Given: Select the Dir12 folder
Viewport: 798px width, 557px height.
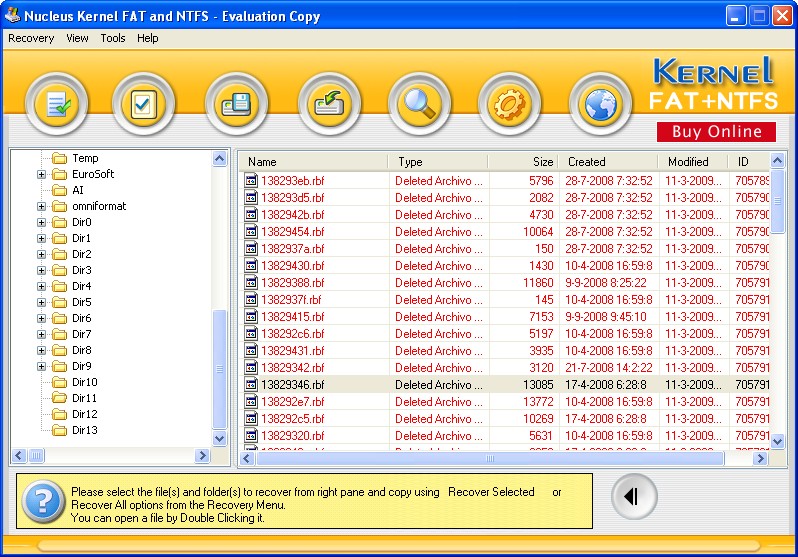Looking at the screenshot, I should (84, 414).
